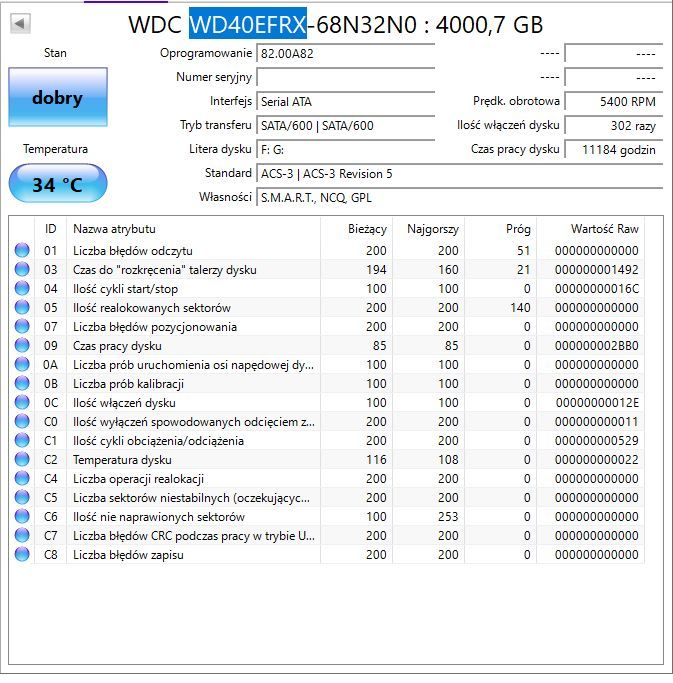Viewport: 673px width, 683px height.
Task: Click raw value 00000000012E
Action: click(597, 402)
